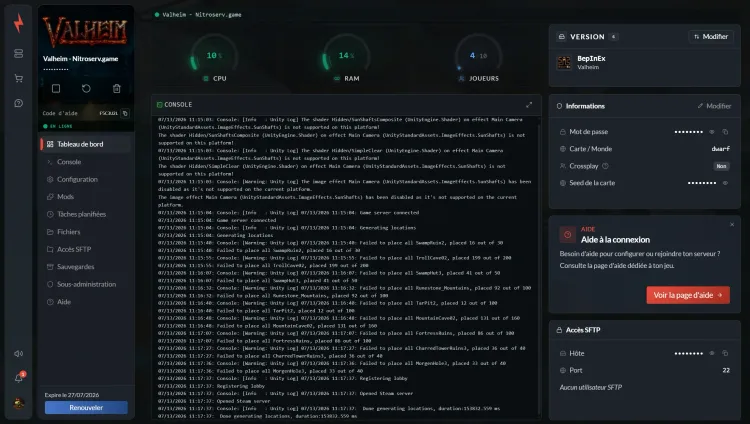
Task: Open Sauvegardes backups page
Action: (x=86, y=267)
